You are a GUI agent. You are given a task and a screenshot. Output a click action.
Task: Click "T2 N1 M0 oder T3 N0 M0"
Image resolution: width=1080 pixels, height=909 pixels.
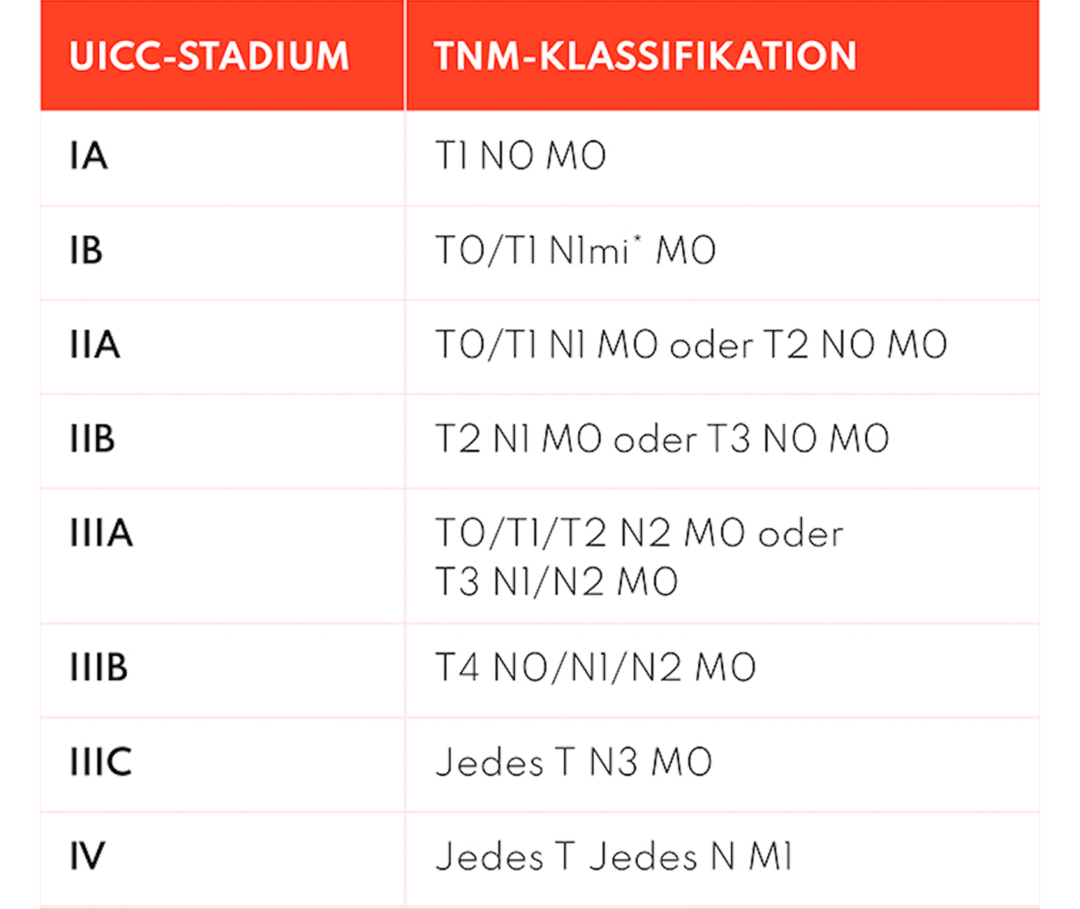tap(662, 439)
